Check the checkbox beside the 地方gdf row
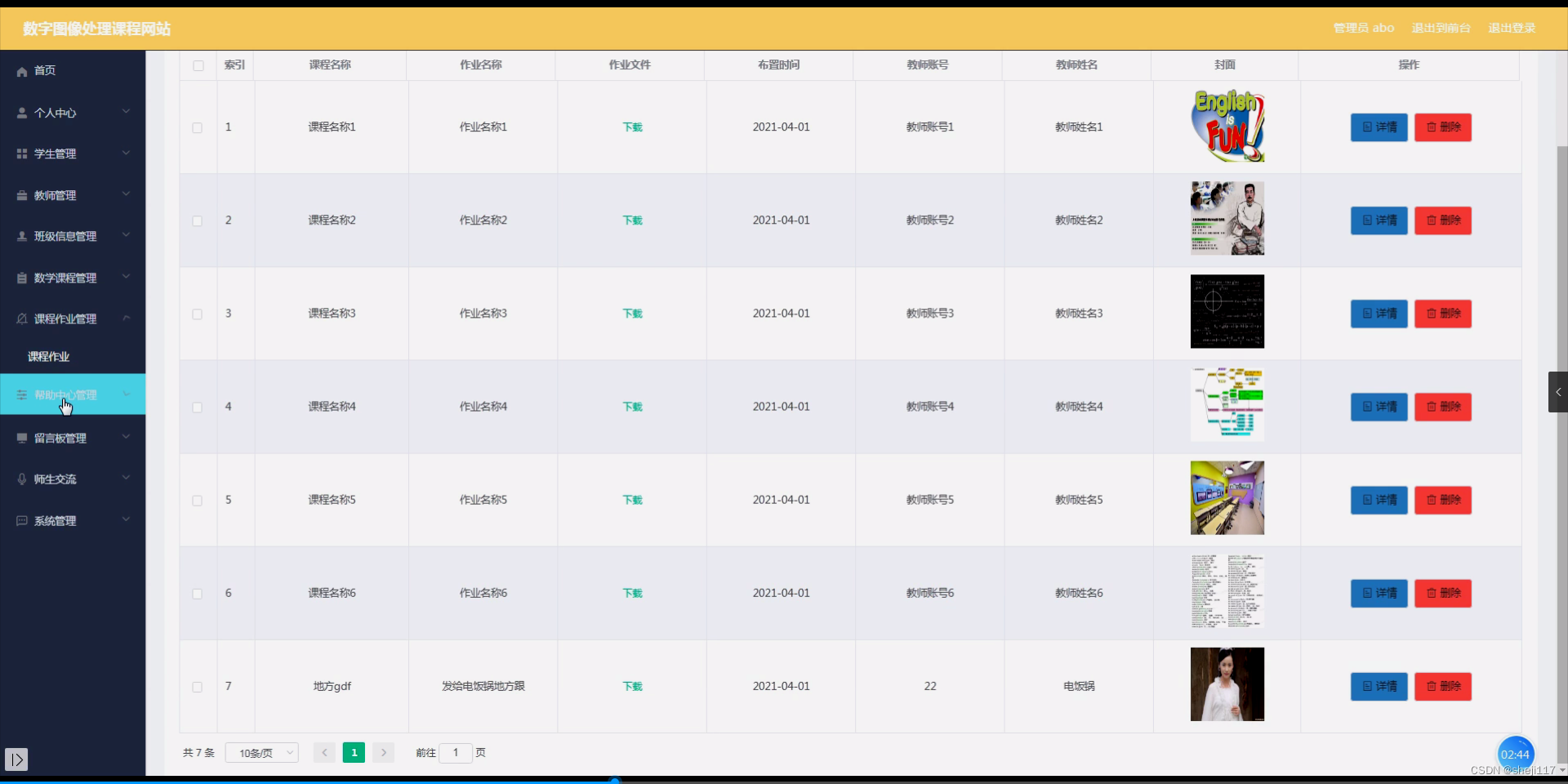1568x784 pixels. click(198, 687)
